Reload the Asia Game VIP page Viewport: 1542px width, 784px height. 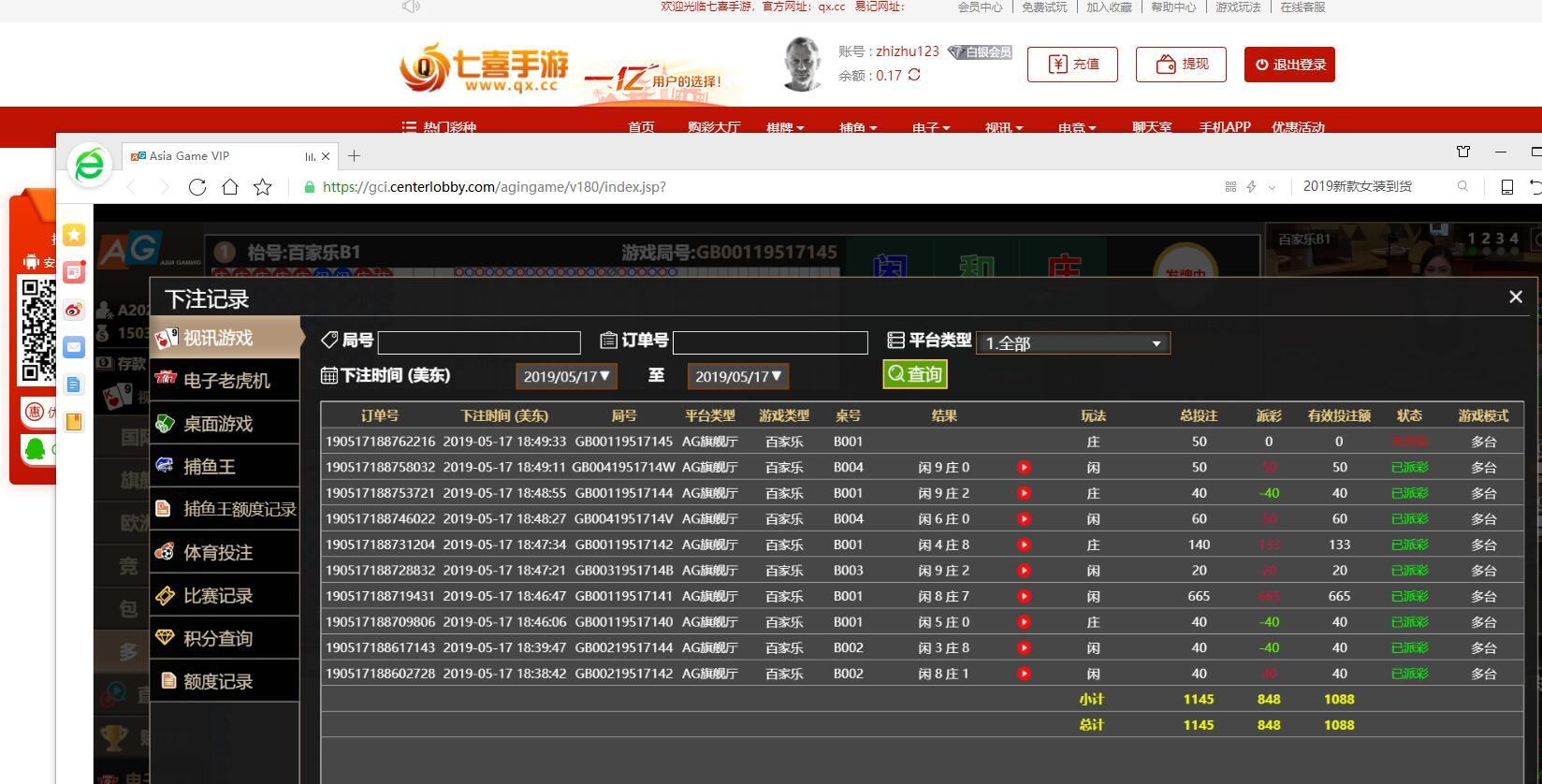tap(197, 187)
